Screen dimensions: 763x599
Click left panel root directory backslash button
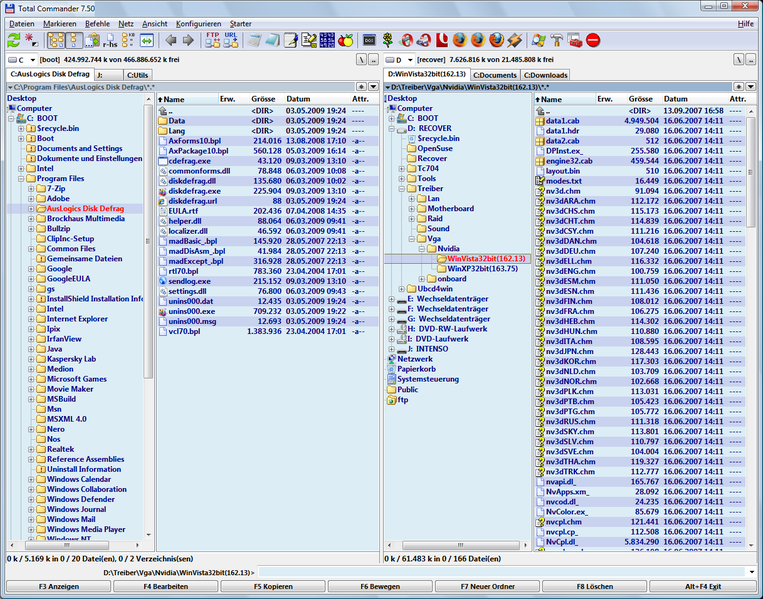[x=361, y=60]
